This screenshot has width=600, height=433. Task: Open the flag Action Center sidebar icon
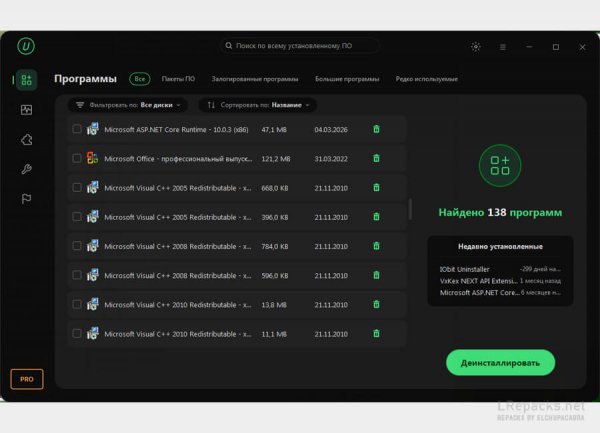pyautogui.click(x=26, y=199)
